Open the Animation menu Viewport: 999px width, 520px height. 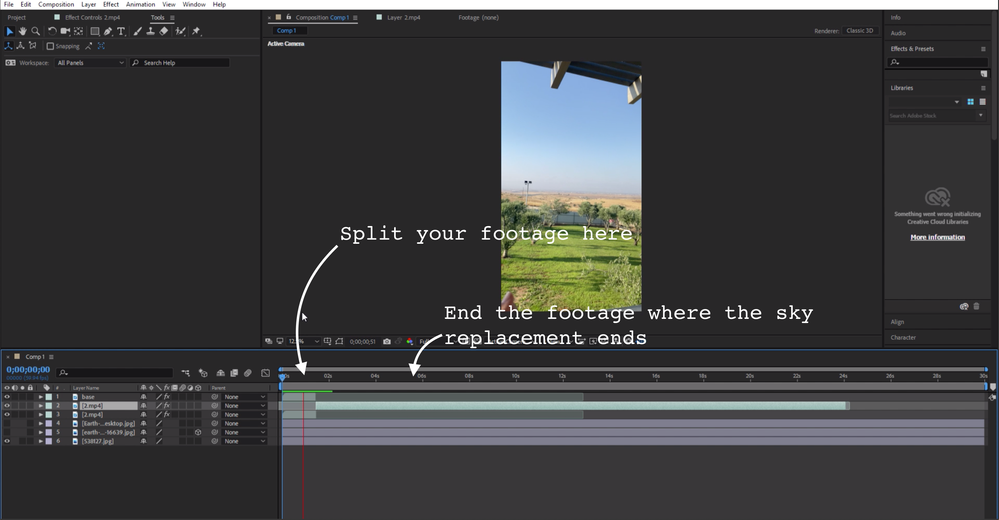click(140, 4)
